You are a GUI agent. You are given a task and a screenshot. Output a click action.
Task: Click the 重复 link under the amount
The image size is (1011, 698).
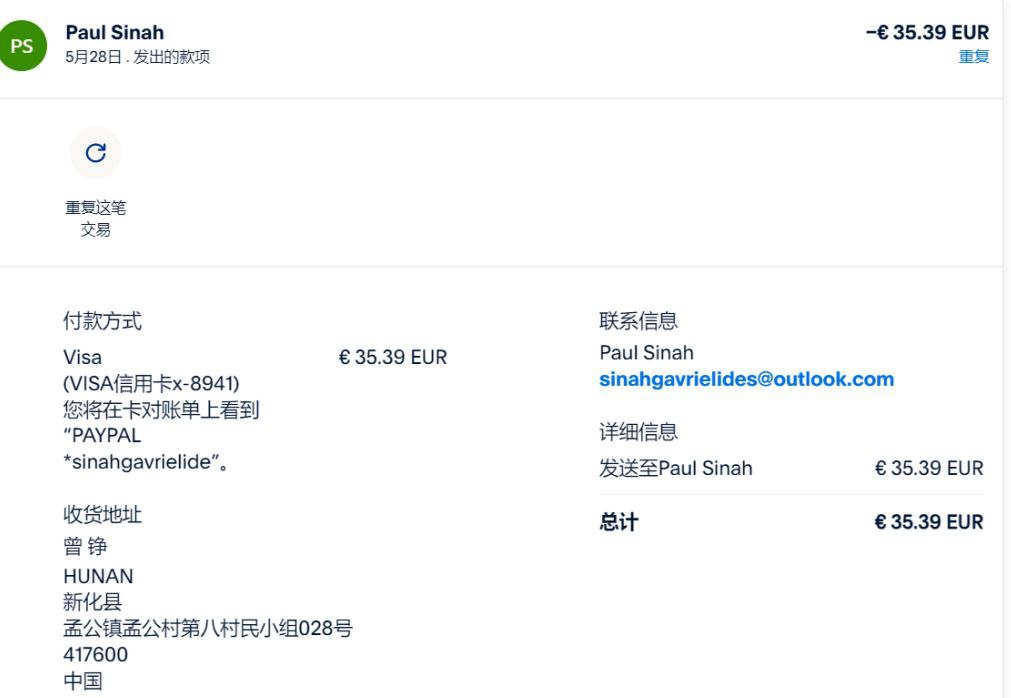click(x=973, y=57)
